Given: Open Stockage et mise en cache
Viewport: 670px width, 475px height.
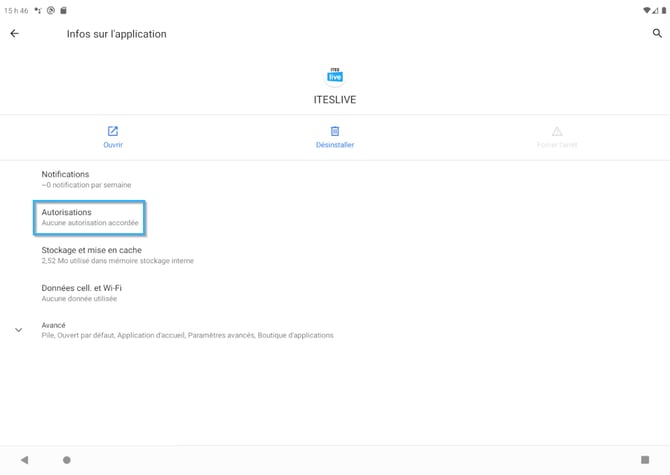Looking at the screenshot, I should point(335,255).
